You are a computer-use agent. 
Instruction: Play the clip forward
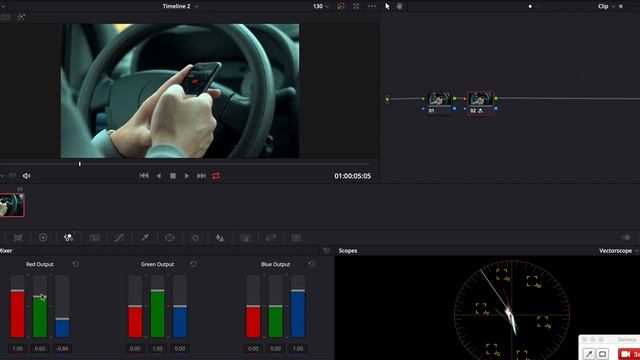click(187, 176)
